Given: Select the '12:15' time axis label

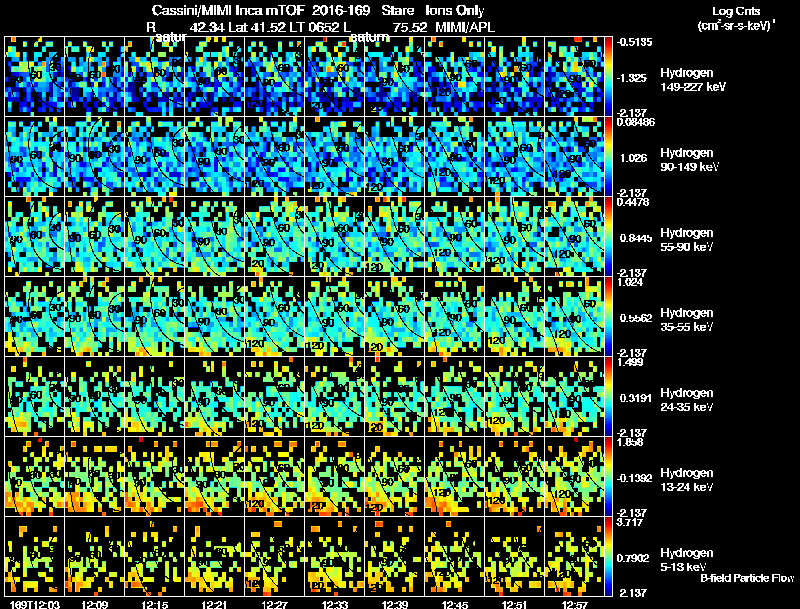Looking at the screenshot, I should coord(155,605).
